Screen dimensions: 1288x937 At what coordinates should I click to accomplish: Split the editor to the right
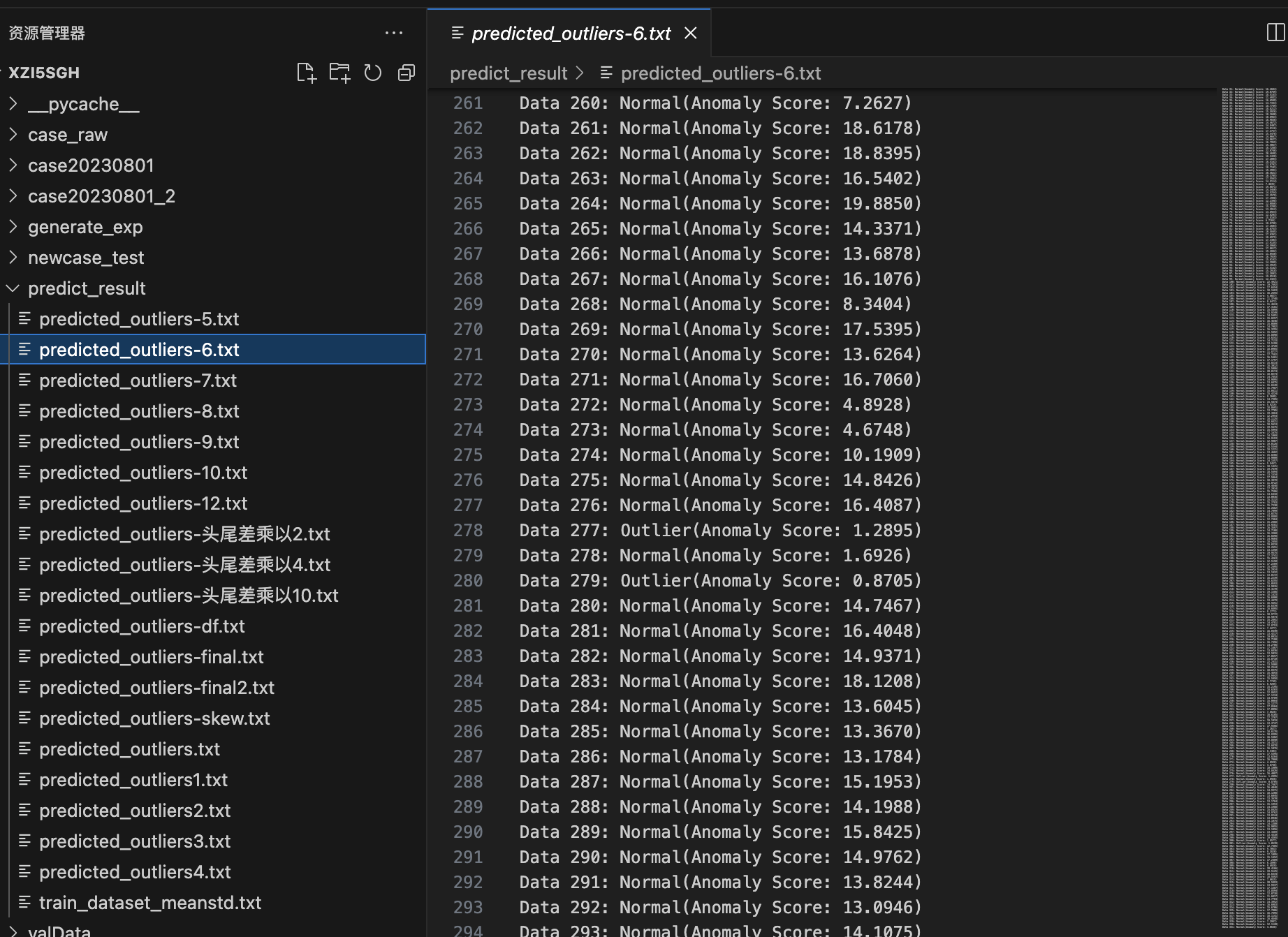tap(1275, 32)
